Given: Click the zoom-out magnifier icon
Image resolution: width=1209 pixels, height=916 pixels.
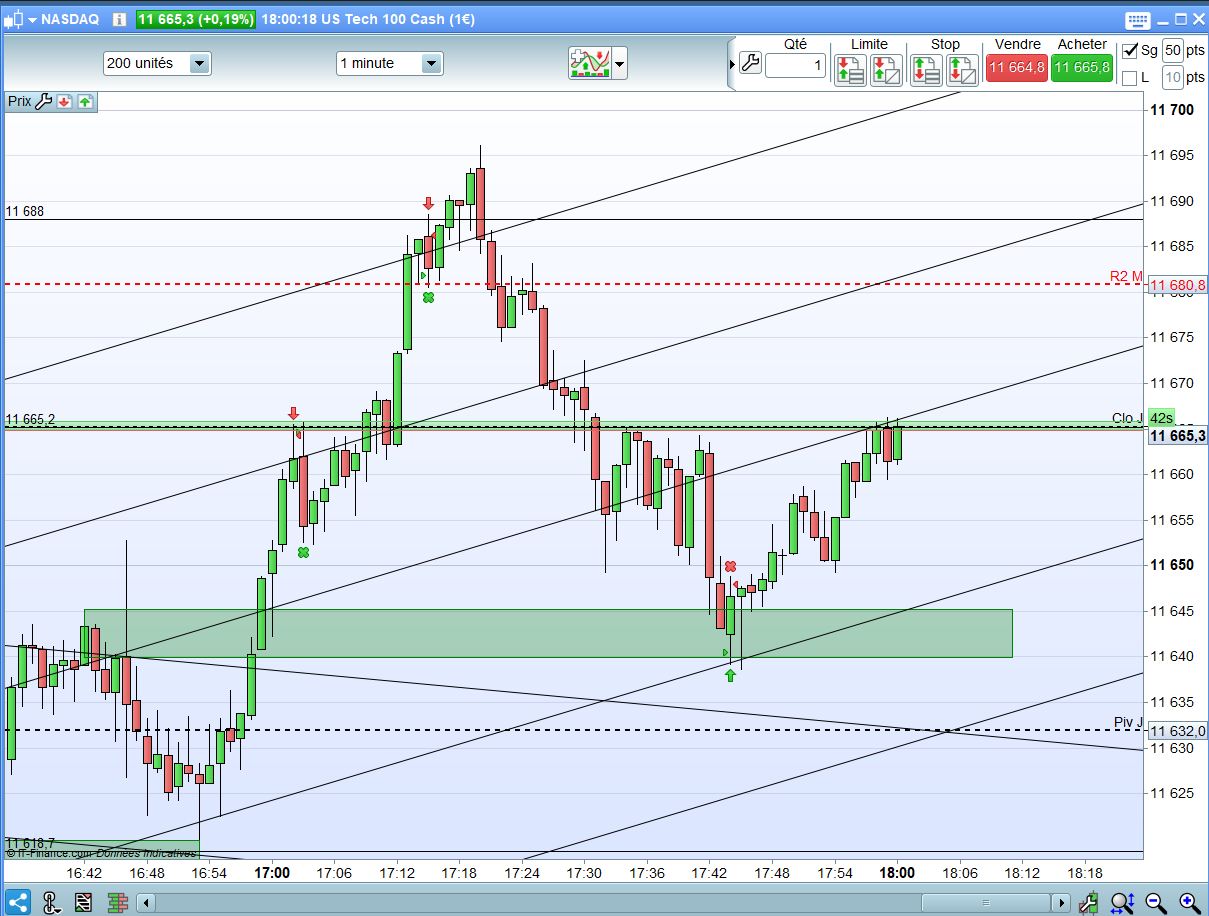Looking at the screenshot, I should tap(1155, 903).
